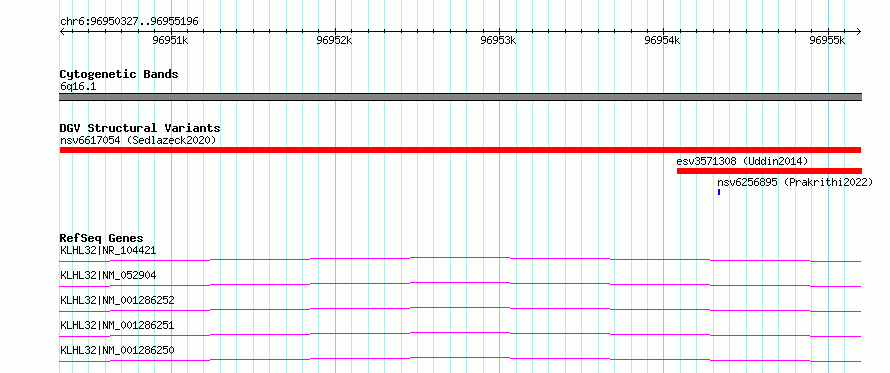
Task: Open KLHL32|NM_001286250 transcript label
Action: click(117, 350)
